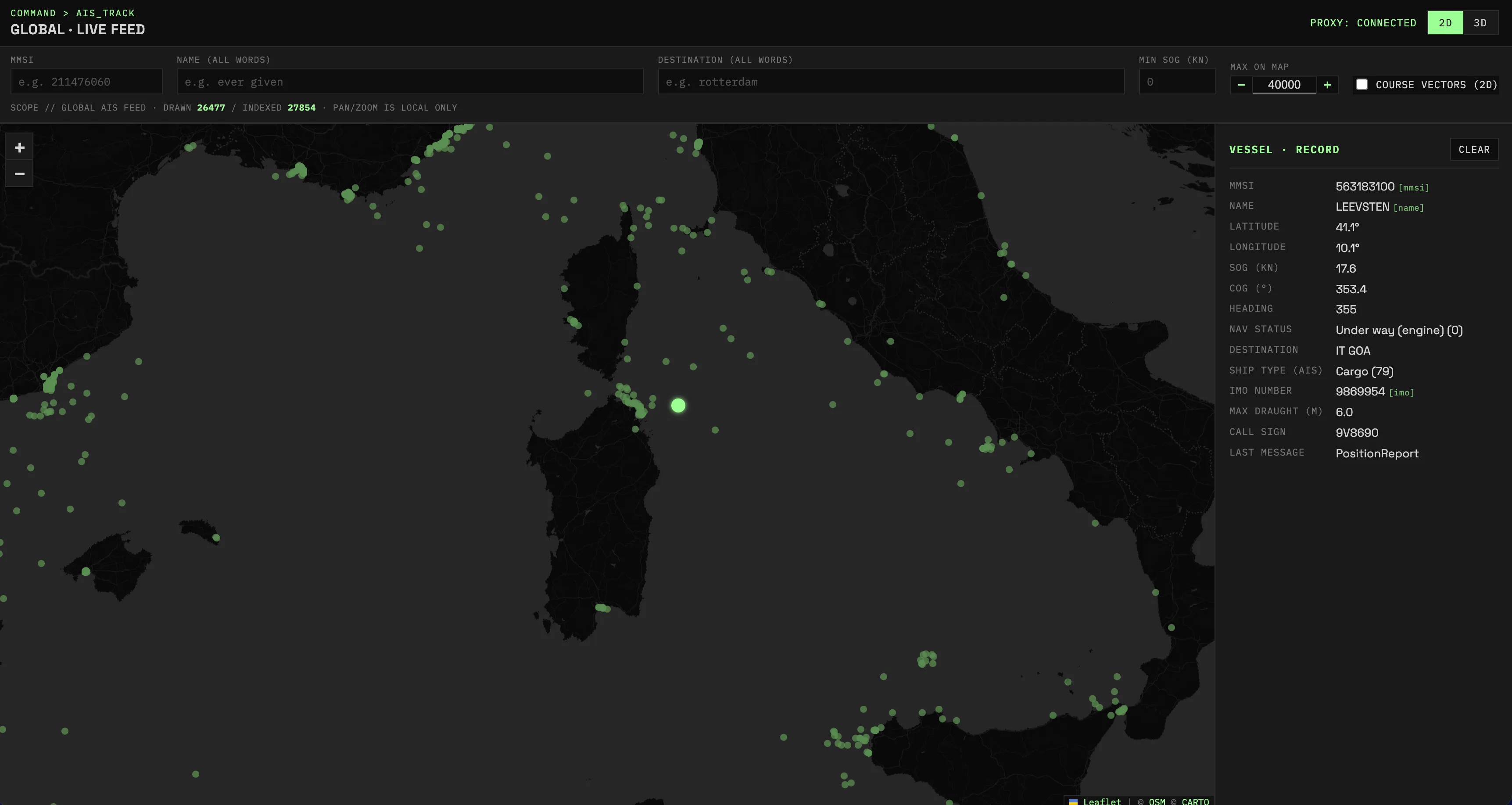Click the 'VESSEL · RECORD' panel heading

(x=1284, y=150)
